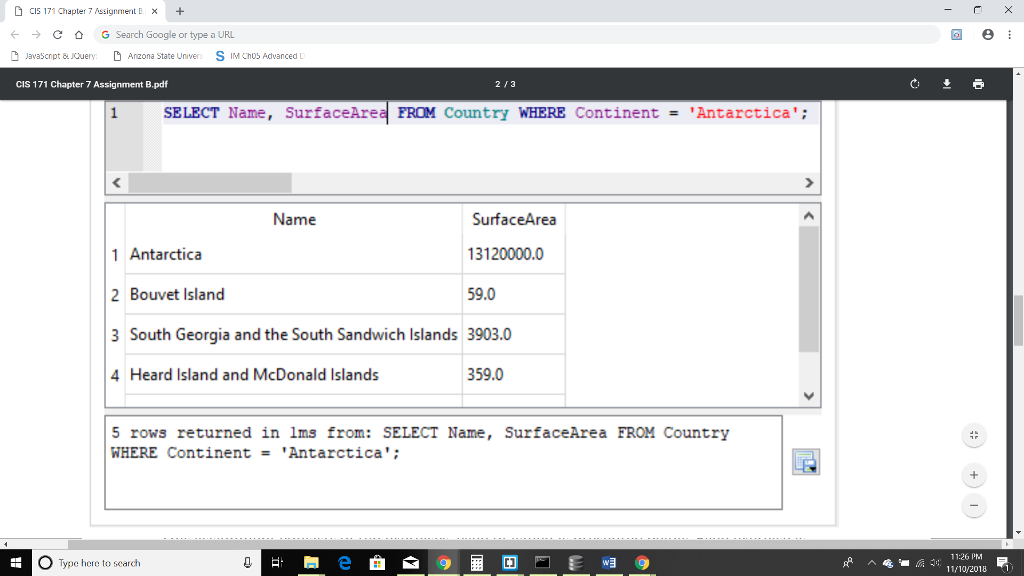
Task: Click the 59.0 surface area value
Action: coord(481,295)
